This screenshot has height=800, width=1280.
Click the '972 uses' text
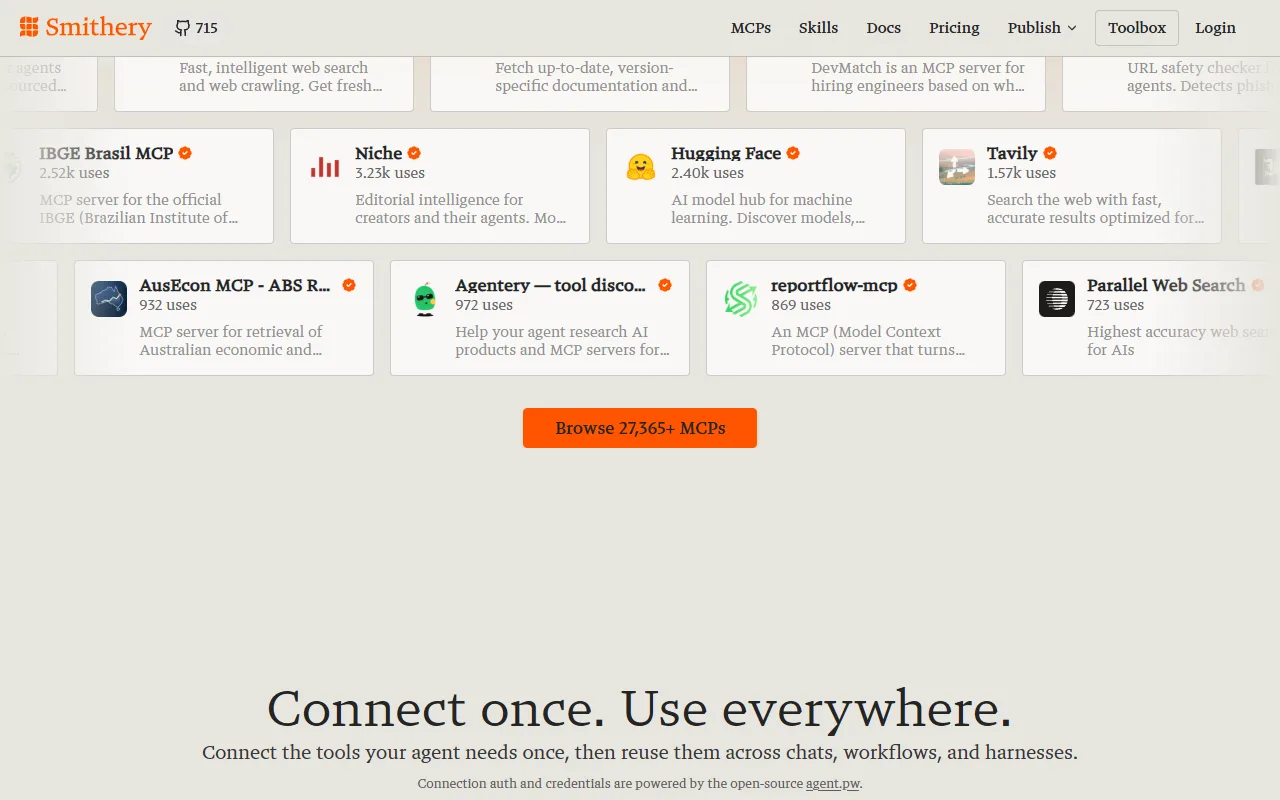click(484, 305)
